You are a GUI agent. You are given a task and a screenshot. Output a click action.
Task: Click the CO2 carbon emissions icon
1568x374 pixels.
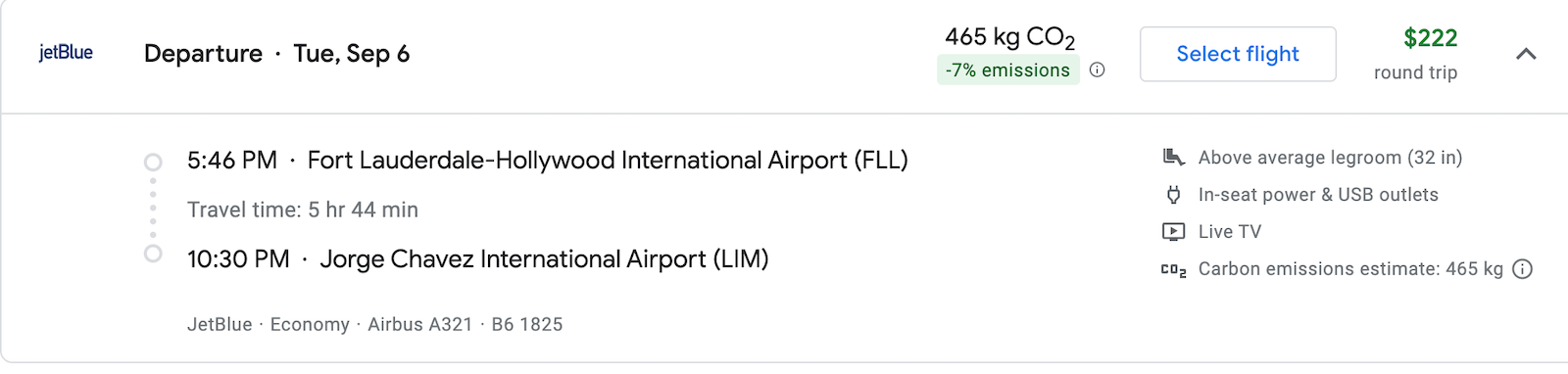coord(1173,270)
